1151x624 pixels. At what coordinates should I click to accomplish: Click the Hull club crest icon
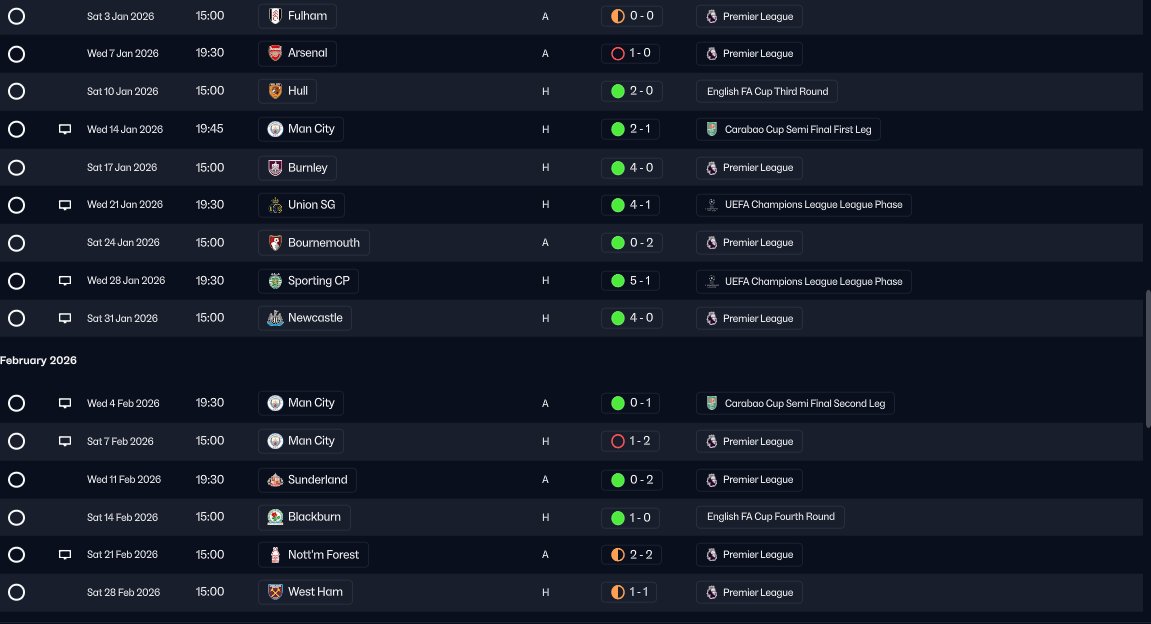click(x=275, y=91)
